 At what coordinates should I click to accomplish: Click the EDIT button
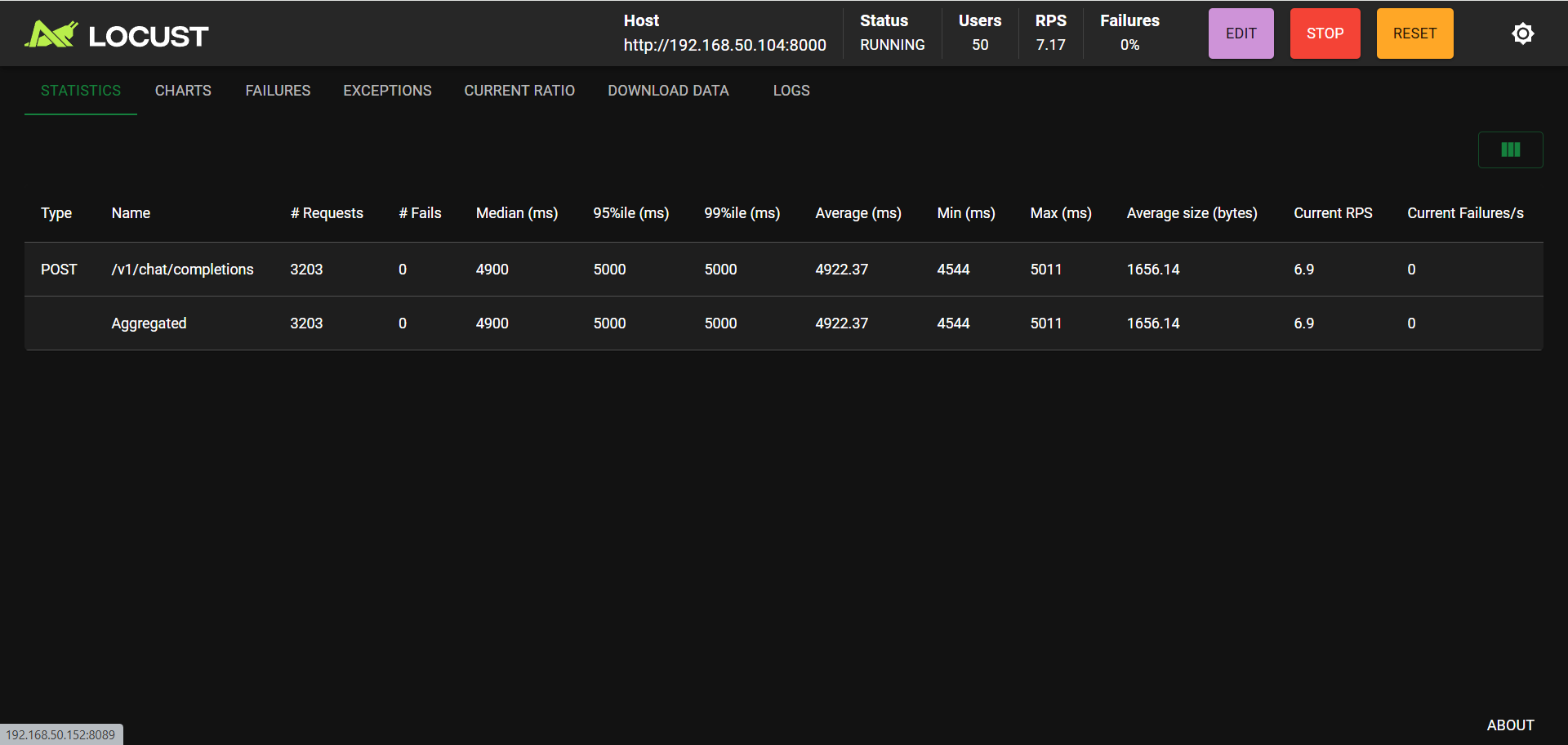point(1241,33)
